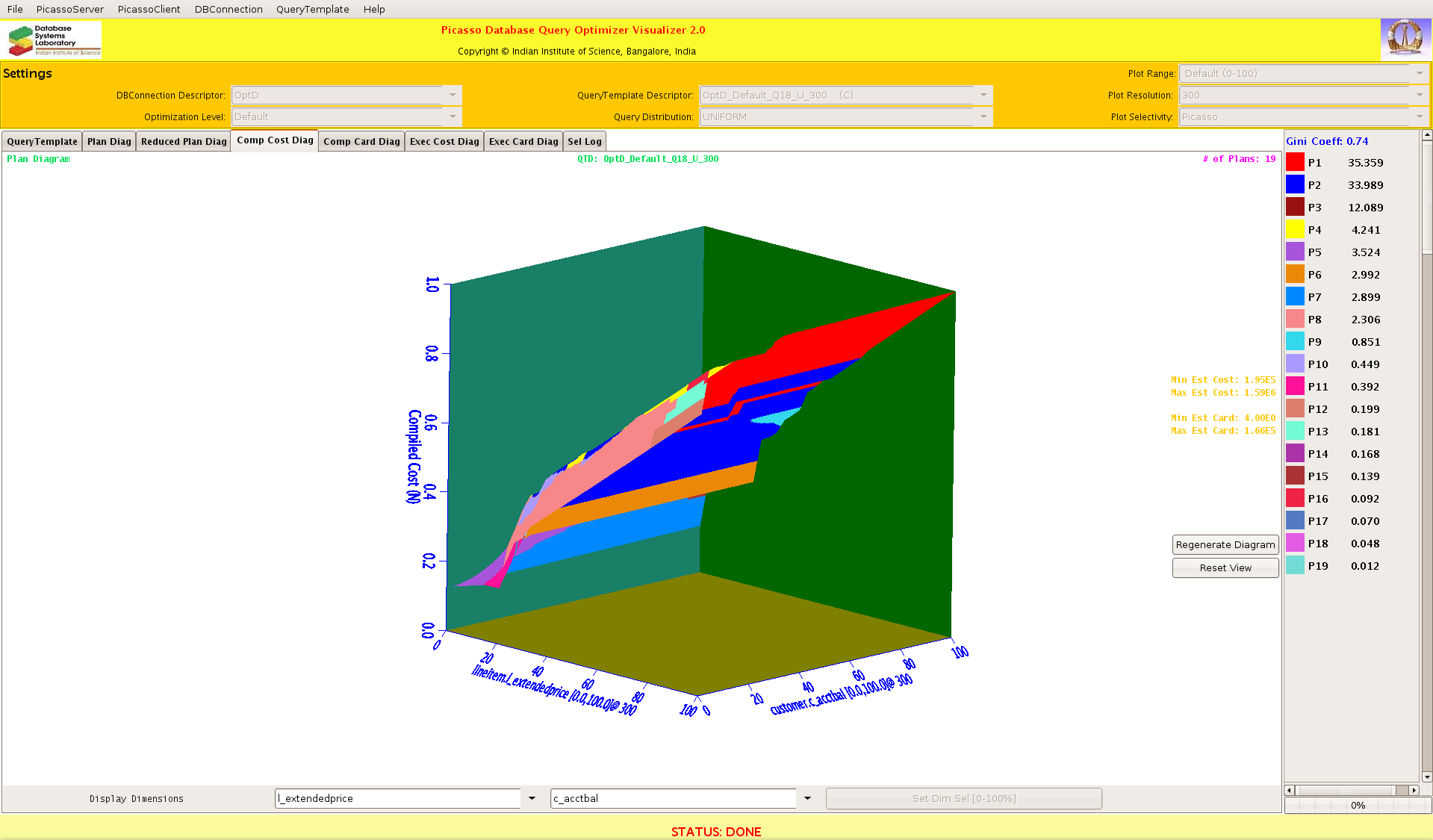Switch to the Reduced Plan Diag tab

pos(184,141)
